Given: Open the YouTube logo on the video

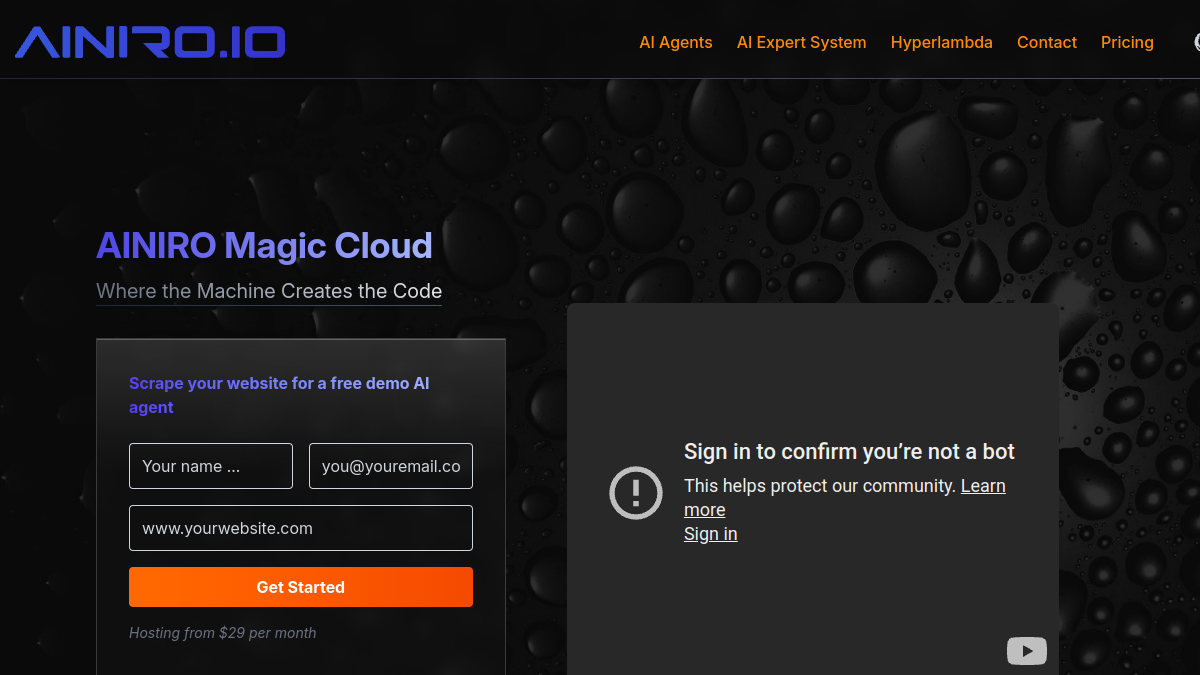Looking at the screenshot, I should pos(1026,651).
